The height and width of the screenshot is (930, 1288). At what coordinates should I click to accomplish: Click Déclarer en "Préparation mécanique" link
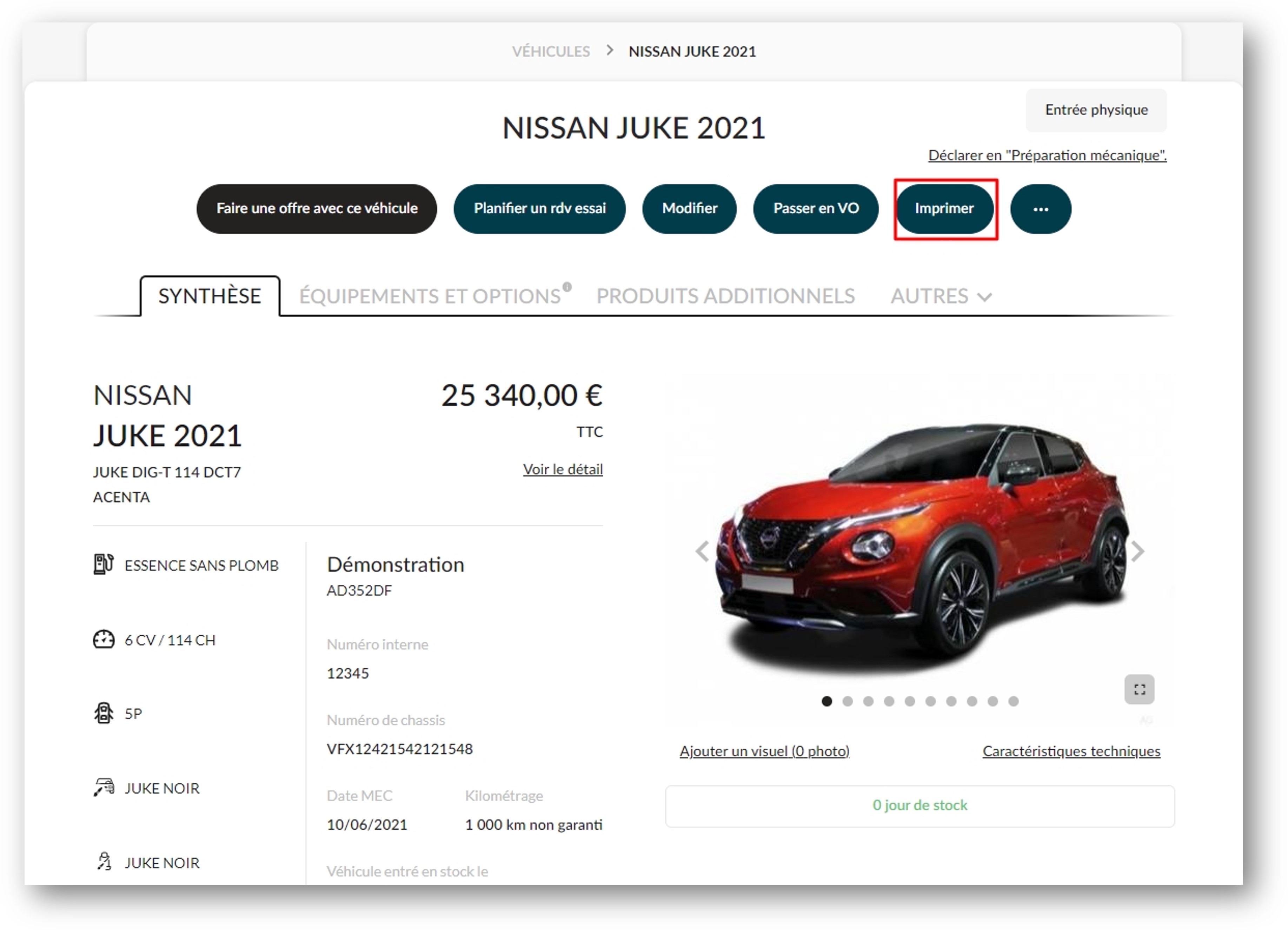pos(1047,155)
